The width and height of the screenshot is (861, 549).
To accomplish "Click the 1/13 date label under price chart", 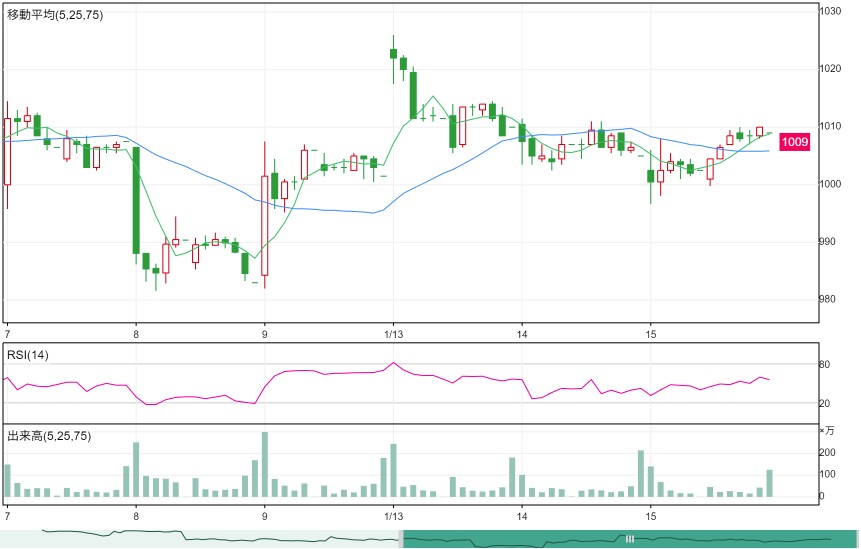I will [x=393, y=334].
